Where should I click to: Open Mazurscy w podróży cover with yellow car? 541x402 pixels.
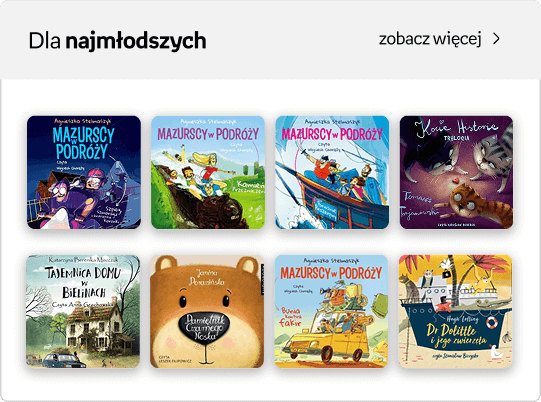click(x=331, y=311)
